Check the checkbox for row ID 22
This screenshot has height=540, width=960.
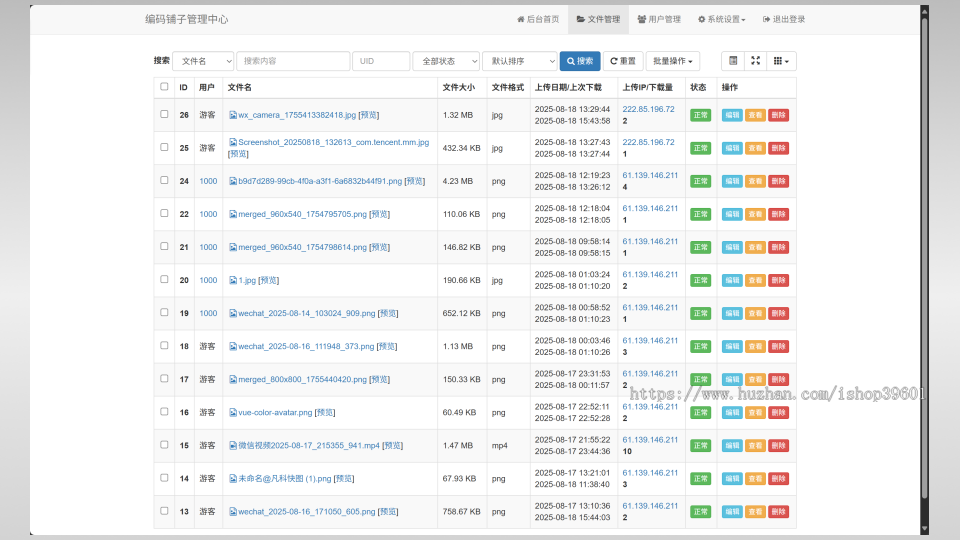click(164, 213)
